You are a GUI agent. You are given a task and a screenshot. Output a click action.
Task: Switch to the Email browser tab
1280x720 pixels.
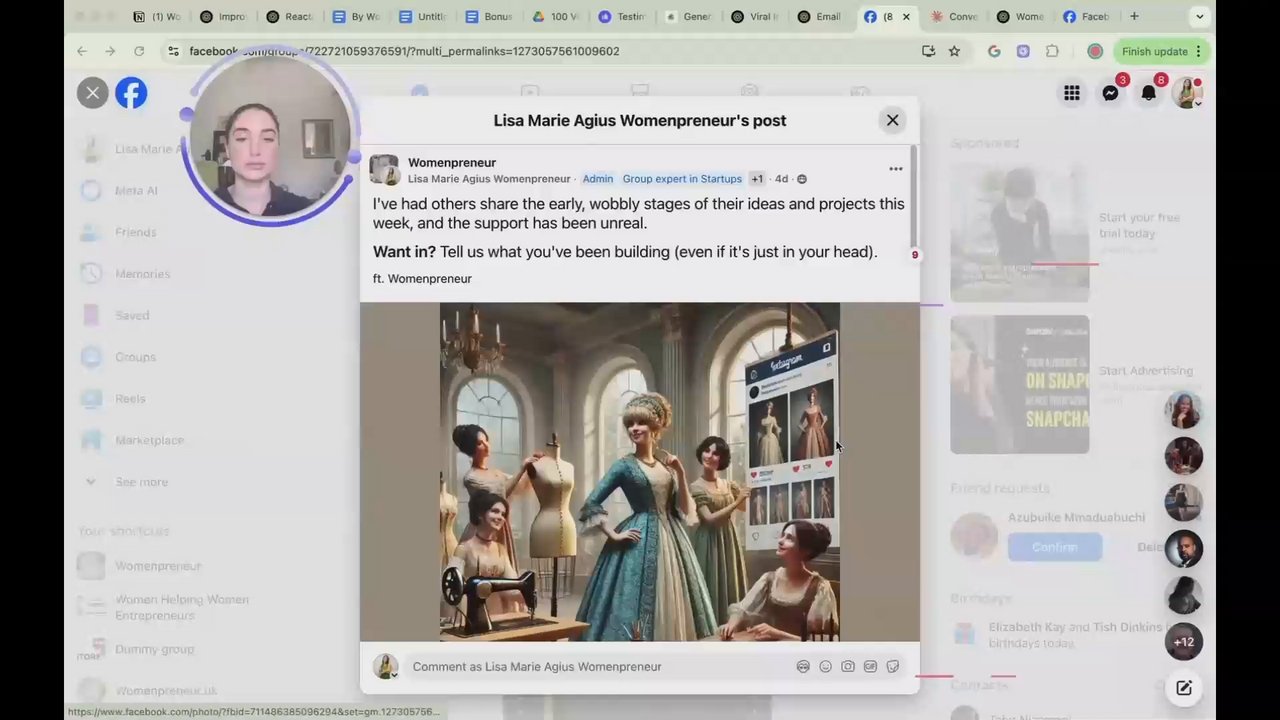[x=820, y=16]
